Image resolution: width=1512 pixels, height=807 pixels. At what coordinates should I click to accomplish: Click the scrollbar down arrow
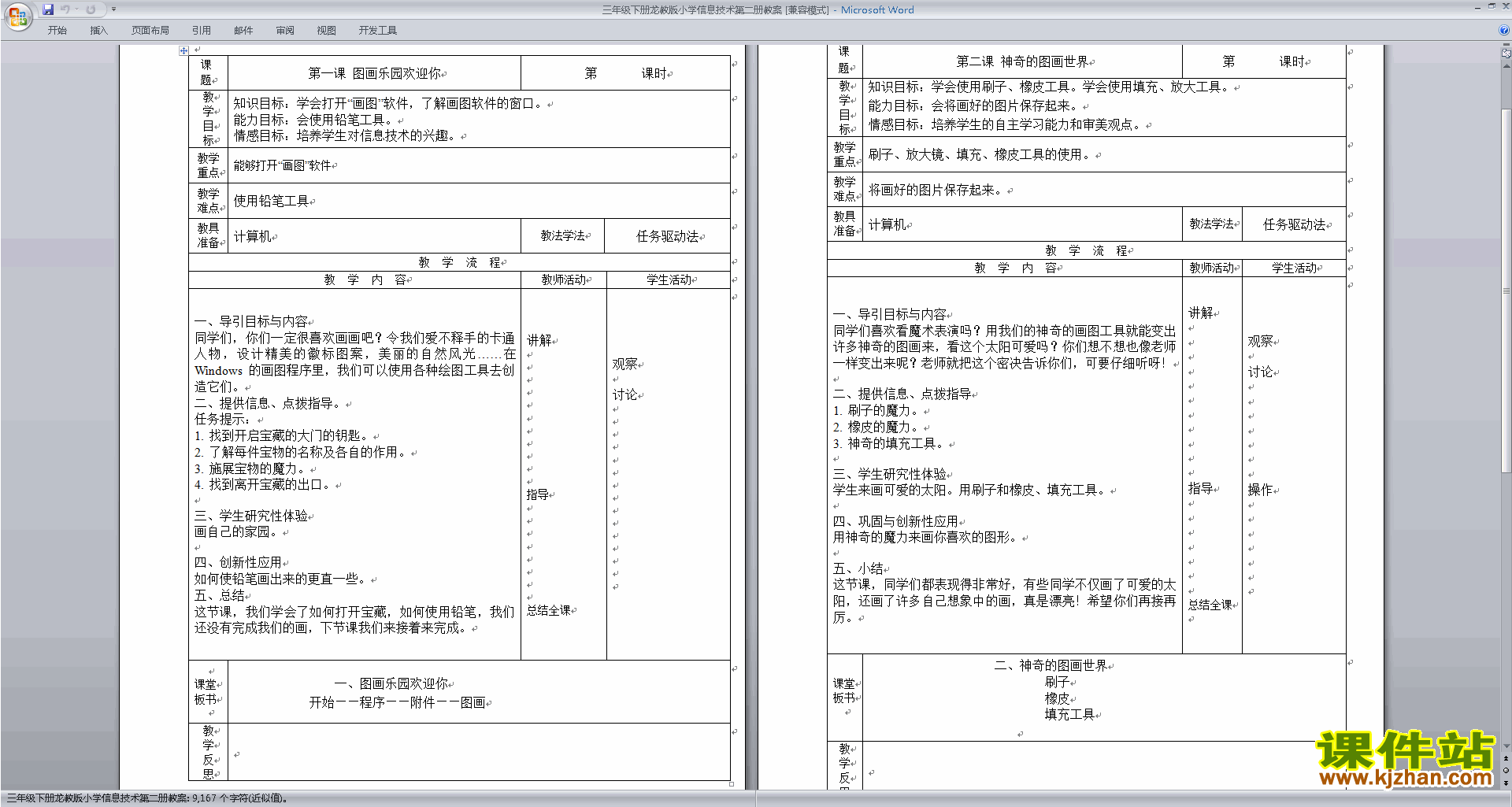1506,746
